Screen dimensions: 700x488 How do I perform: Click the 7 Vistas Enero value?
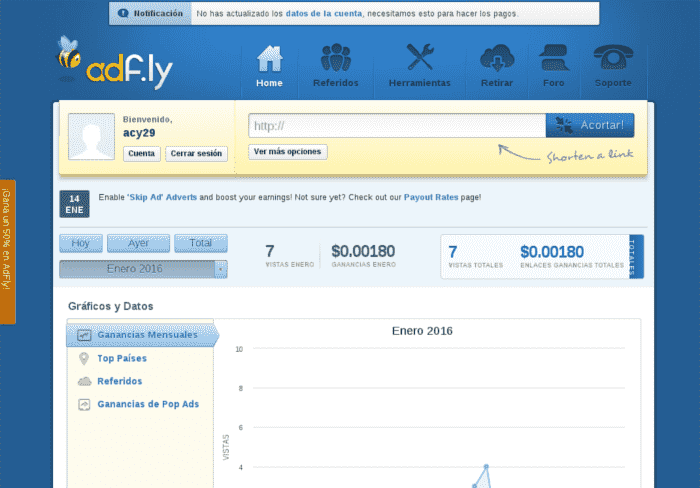click(270, 251)
